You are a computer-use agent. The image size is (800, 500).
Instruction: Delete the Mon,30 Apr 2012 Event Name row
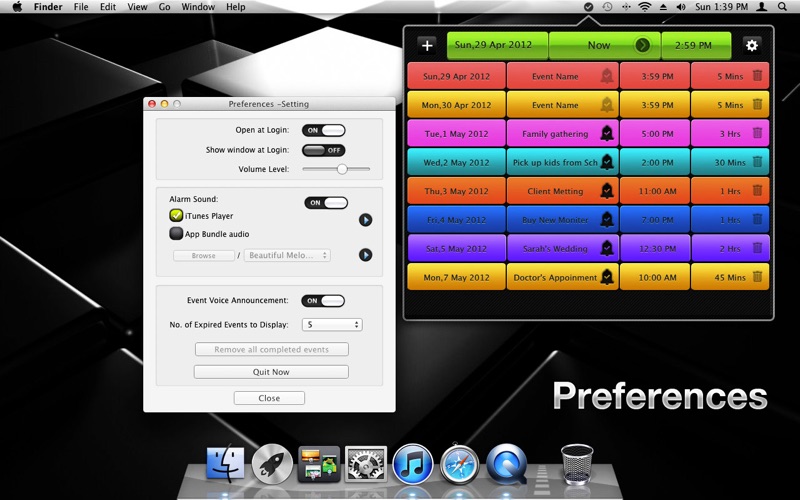757,104
